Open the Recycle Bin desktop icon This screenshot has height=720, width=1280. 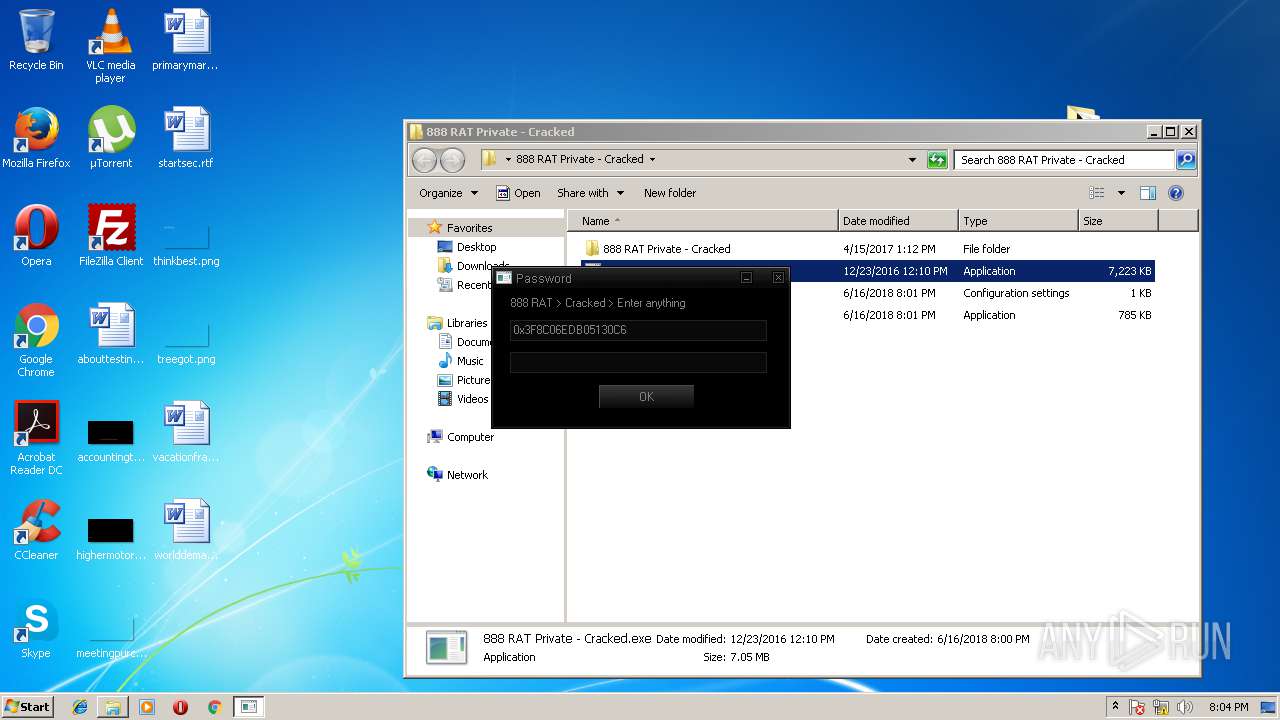[x=36, y=40]
